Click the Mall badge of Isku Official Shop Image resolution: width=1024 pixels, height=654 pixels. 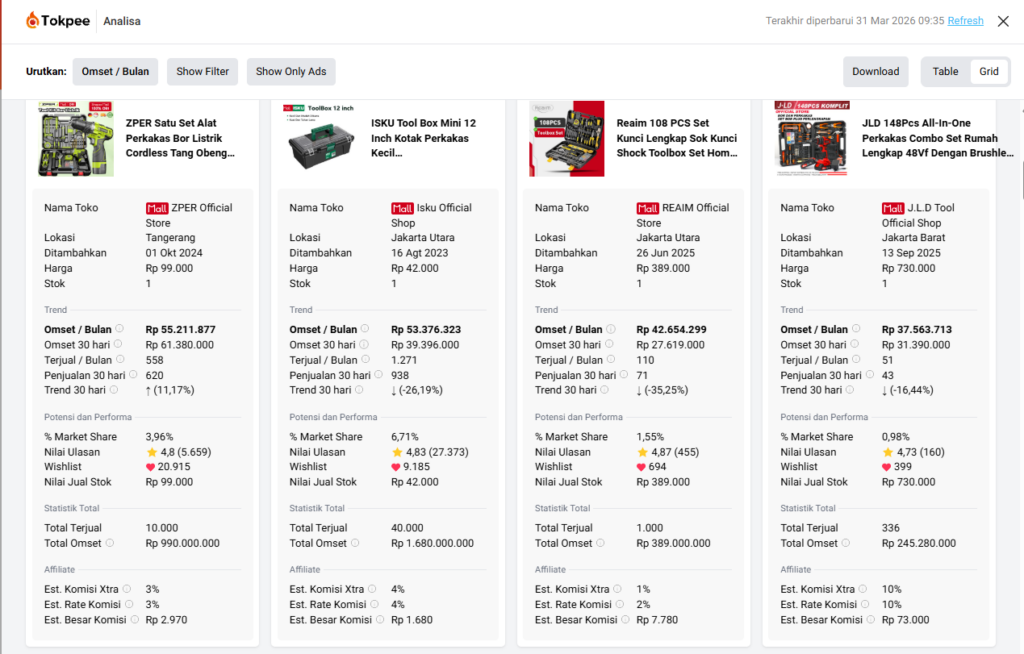coord(402,208)
